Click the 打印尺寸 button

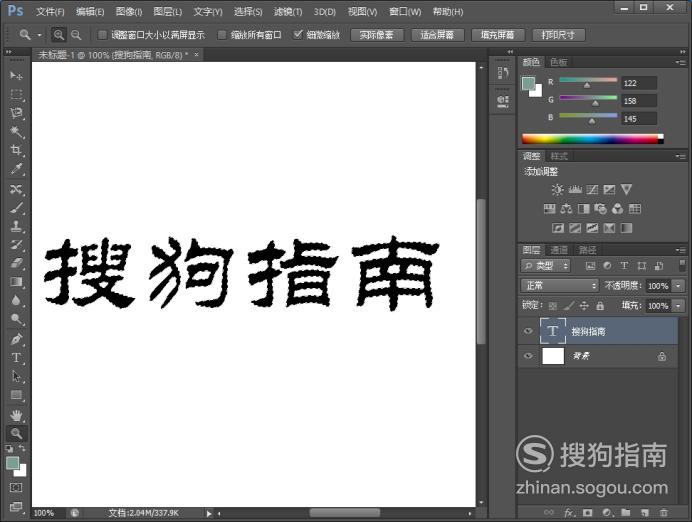click(x=558, y=35)
